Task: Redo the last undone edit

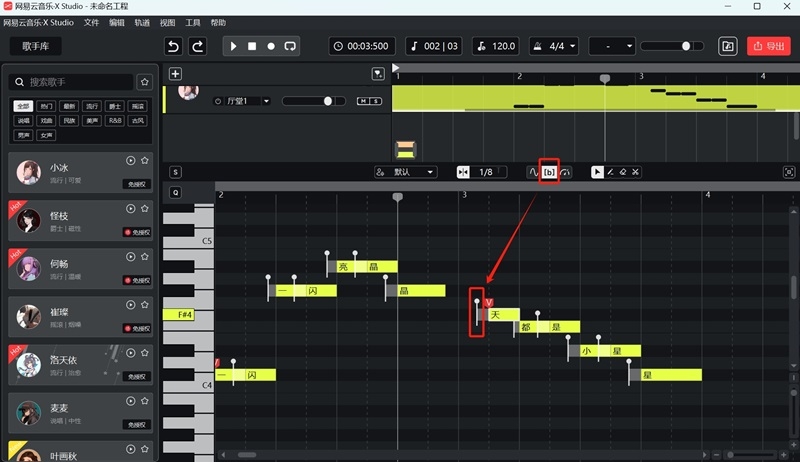Action: (x=197, y=46)
